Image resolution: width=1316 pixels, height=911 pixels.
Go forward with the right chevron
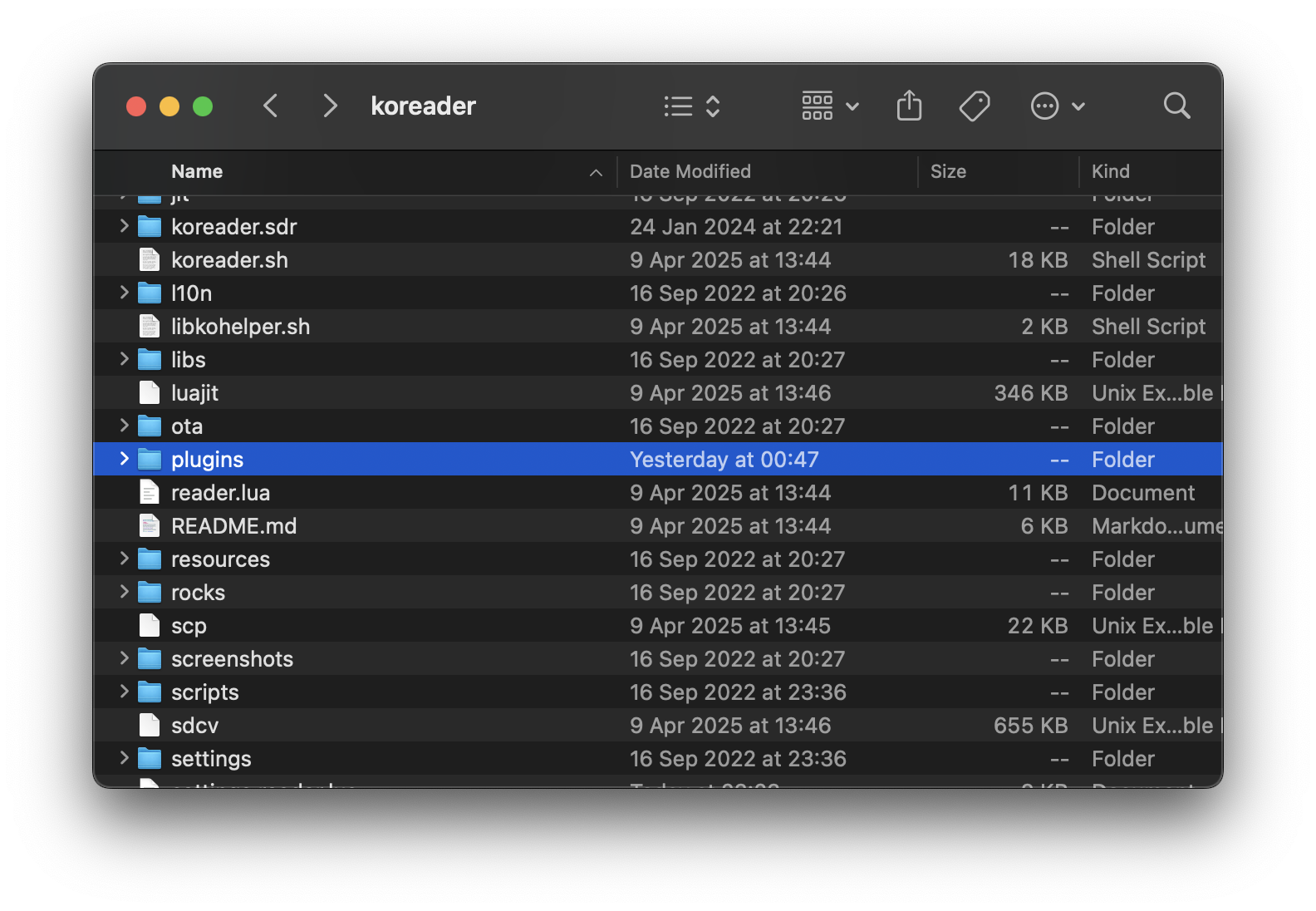[x=330, y=106]
